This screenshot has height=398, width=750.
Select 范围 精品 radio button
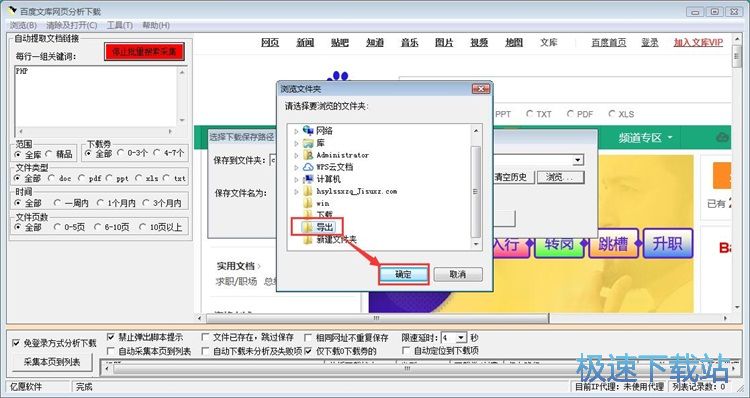point(49,154)
